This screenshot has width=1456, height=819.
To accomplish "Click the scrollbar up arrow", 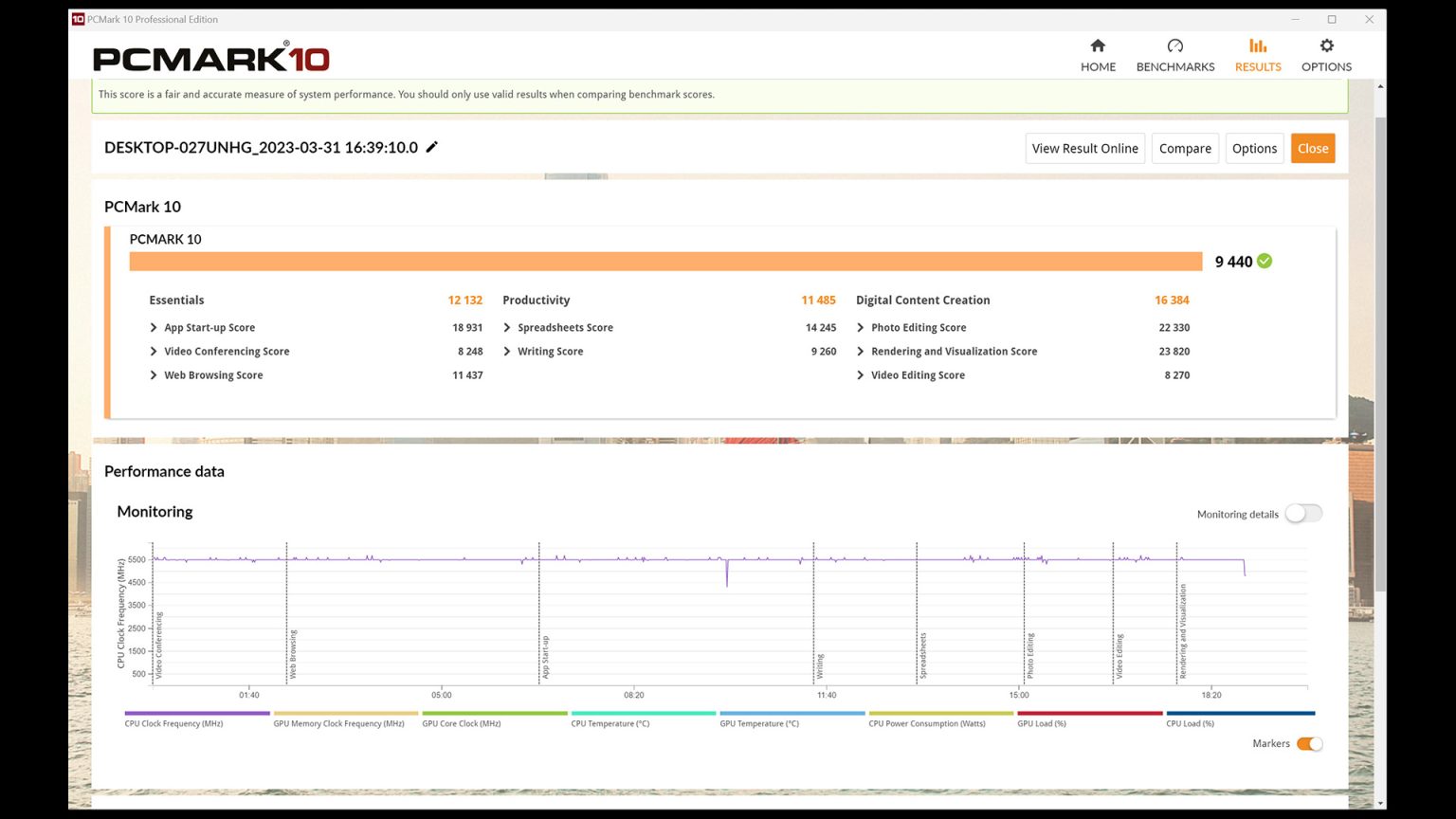I will tap(1380, 86).
